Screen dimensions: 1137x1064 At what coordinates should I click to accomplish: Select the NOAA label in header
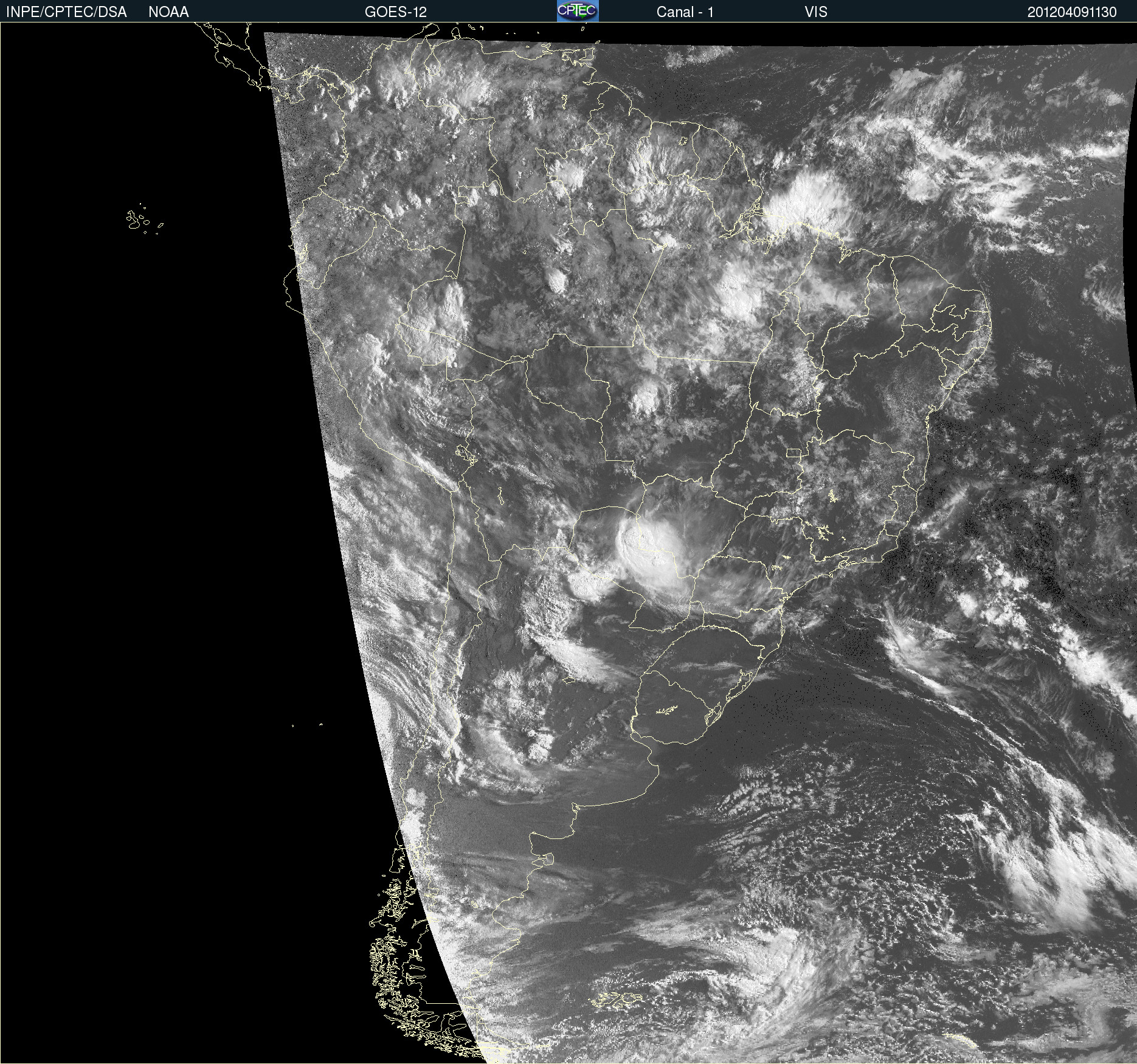point(168,12)
